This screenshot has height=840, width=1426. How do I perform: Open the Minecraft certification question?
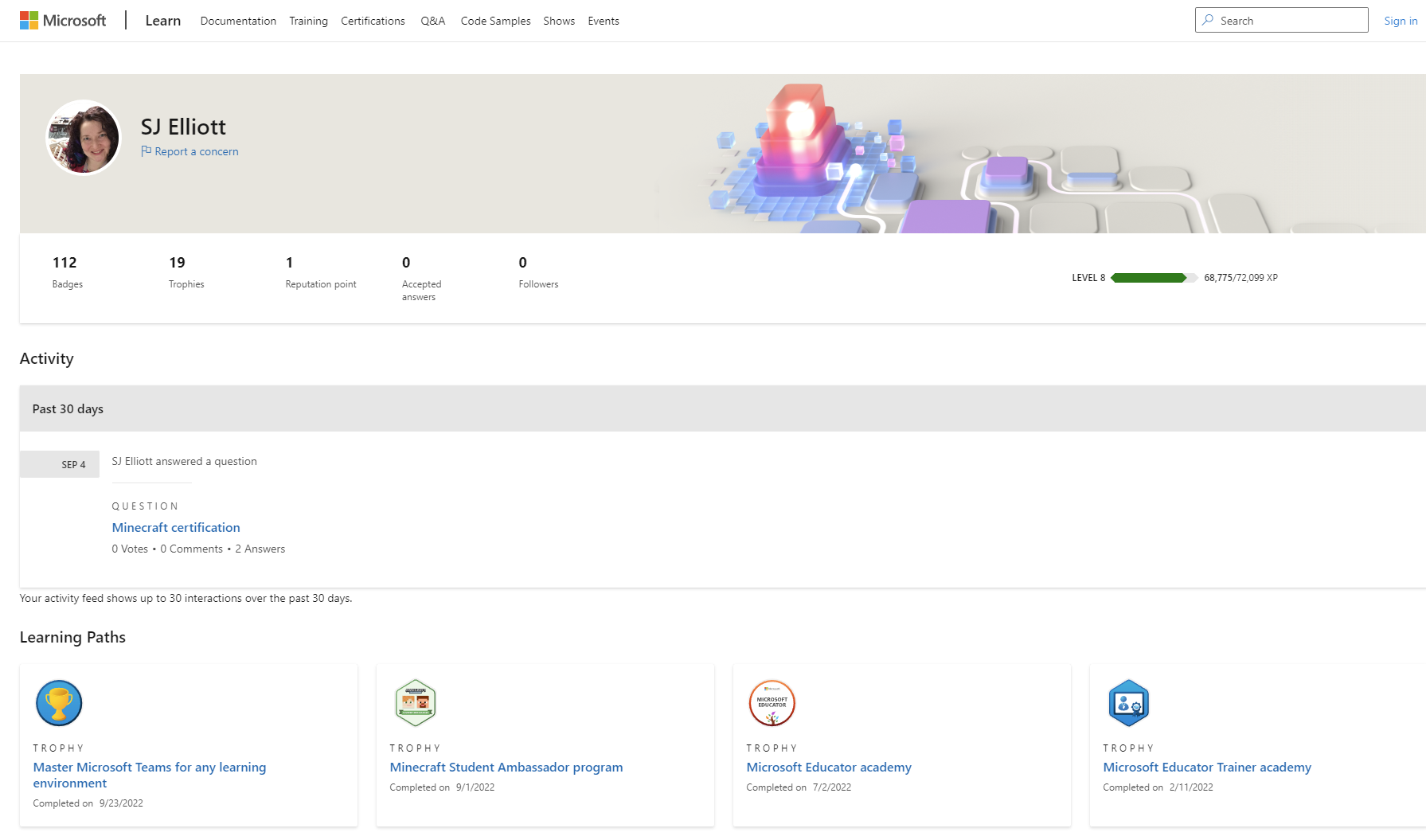click(176, 527)
